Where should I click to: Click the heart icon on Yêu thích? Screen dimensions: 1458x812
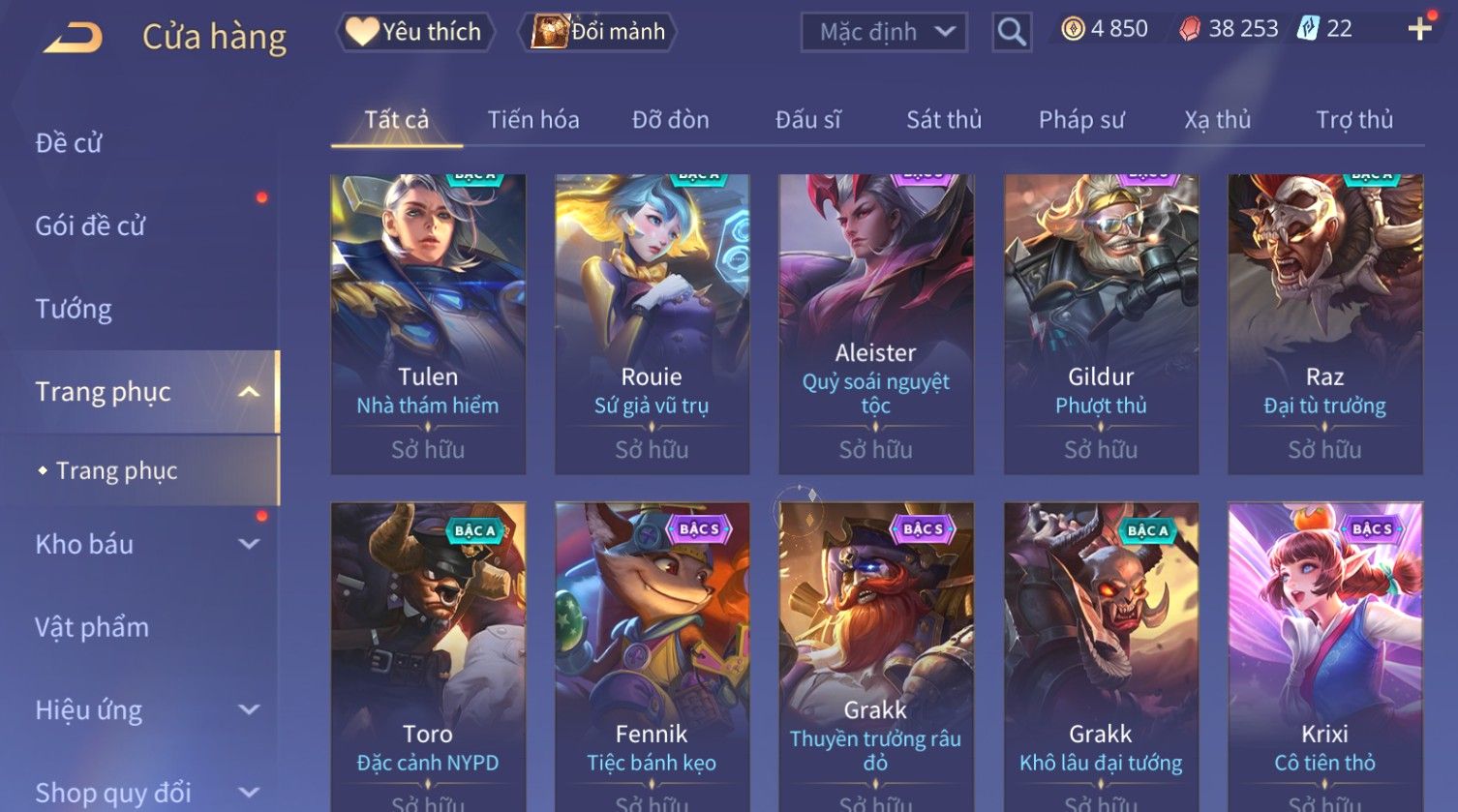coord(362,31)
